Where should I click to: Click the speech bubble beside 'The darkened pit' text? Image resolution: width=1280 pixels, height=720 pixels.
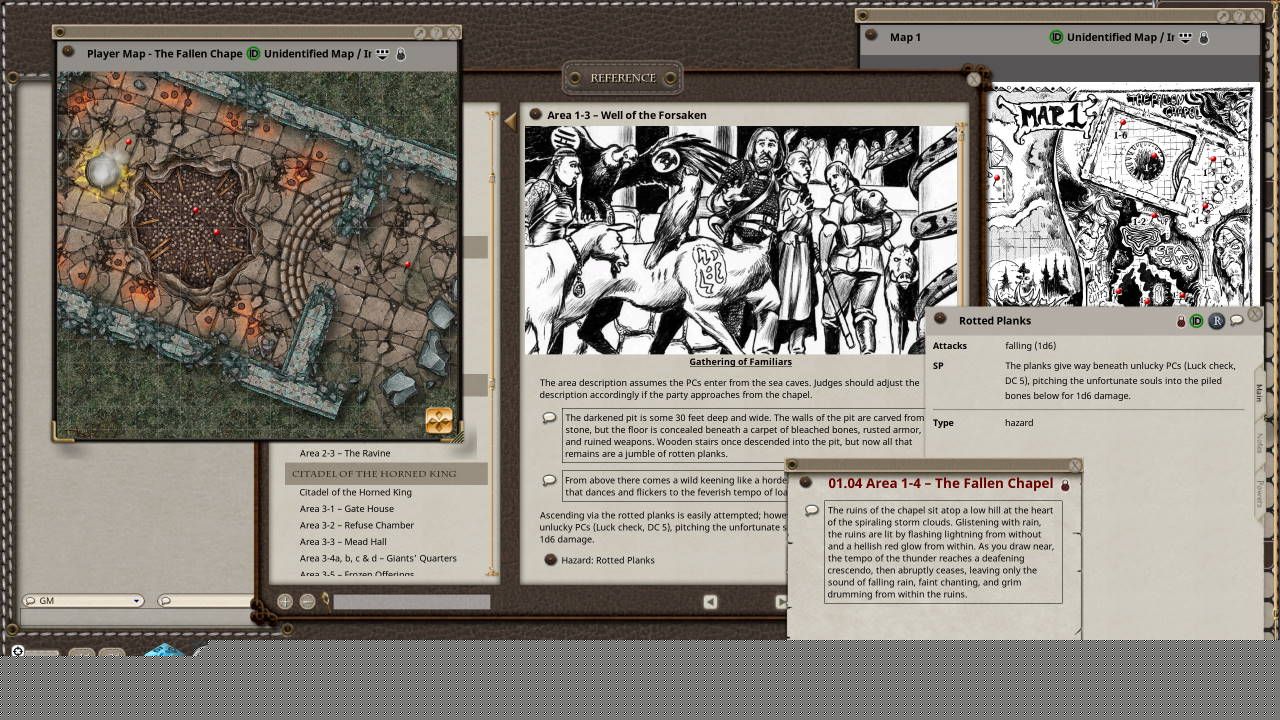pos(549,418)
